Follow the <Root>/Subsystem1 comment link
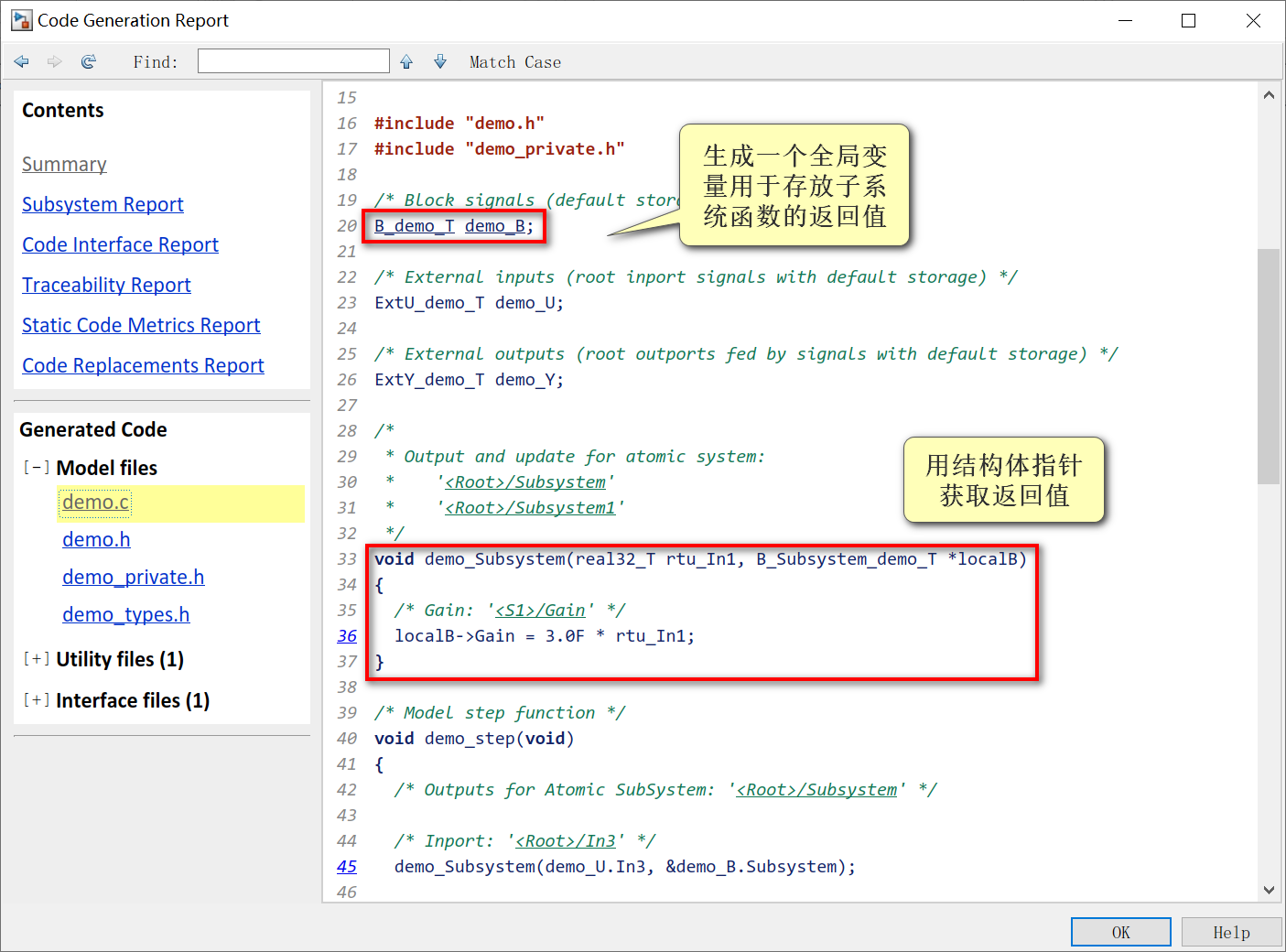This screenshot has height=952, width=1286. click(x=530, y=508)
